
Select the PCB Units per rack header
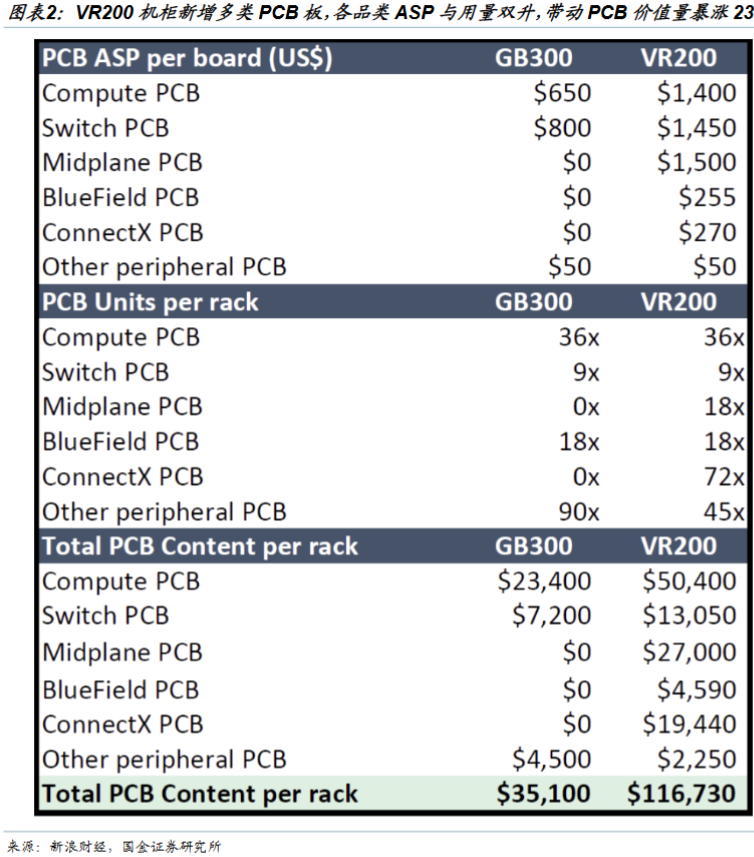coord(150,302)
